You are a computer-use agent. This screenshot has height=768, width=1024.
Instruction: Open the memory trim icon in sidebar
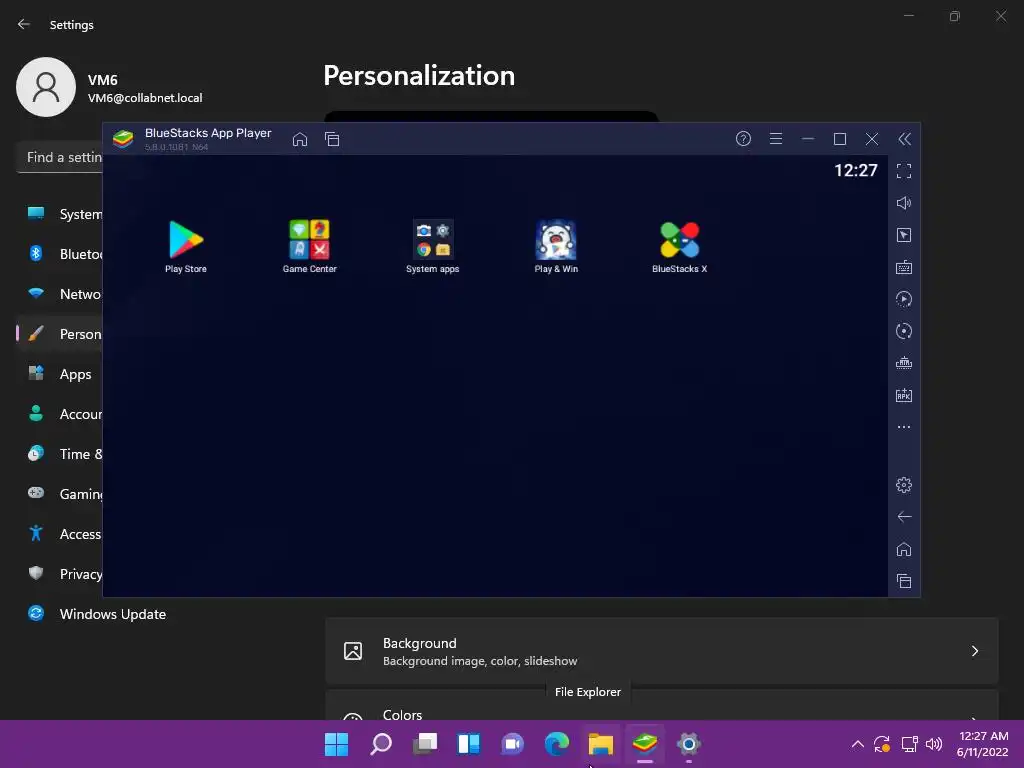pyautogui.click(x=904, y=363)
